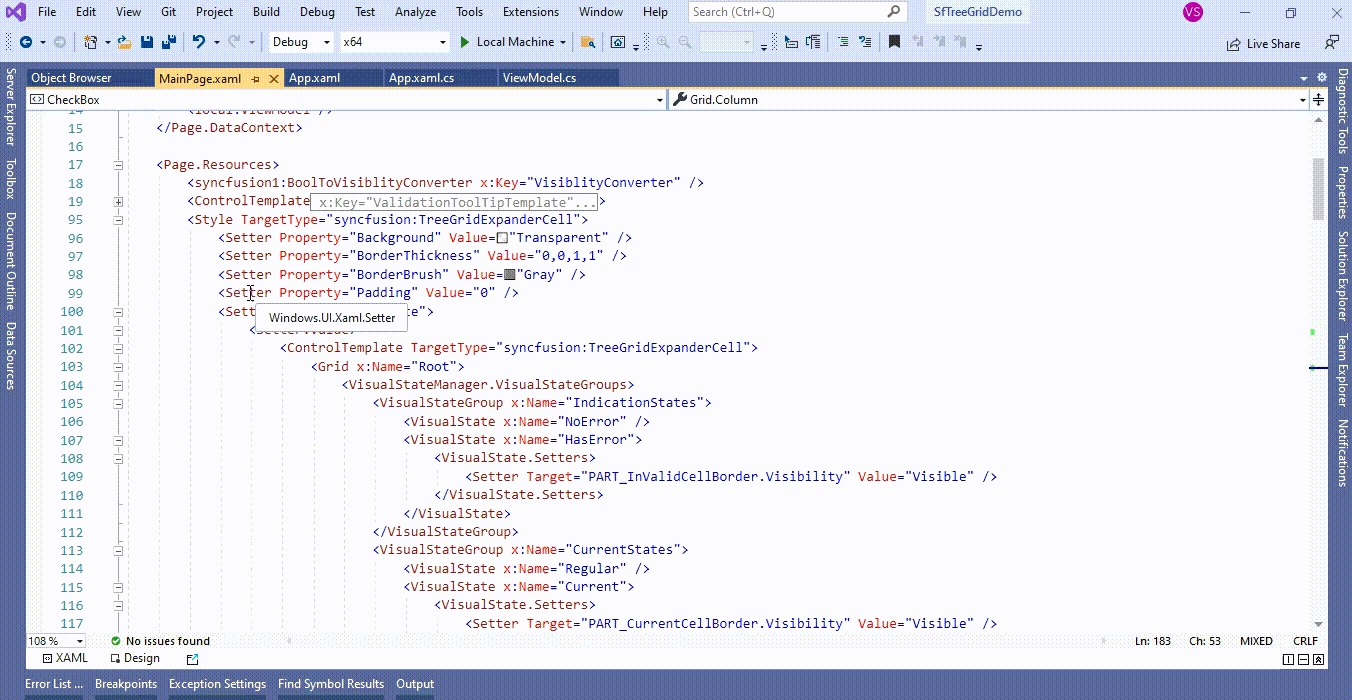Open the Output panel tab

point(415,684)
